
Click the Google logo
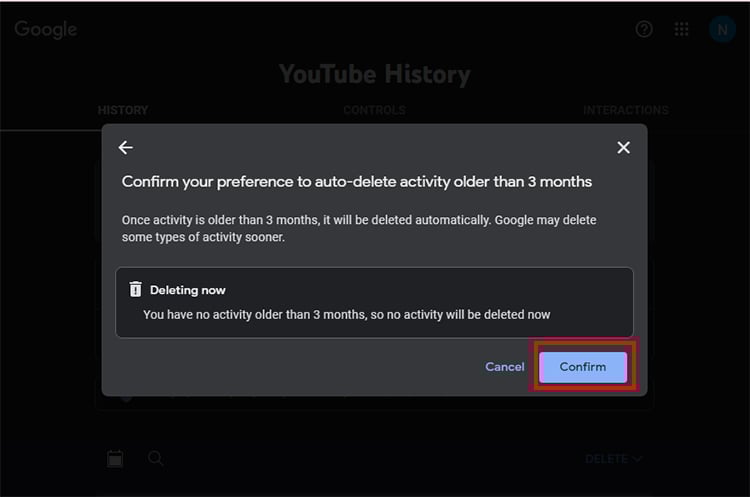(46, 29)
